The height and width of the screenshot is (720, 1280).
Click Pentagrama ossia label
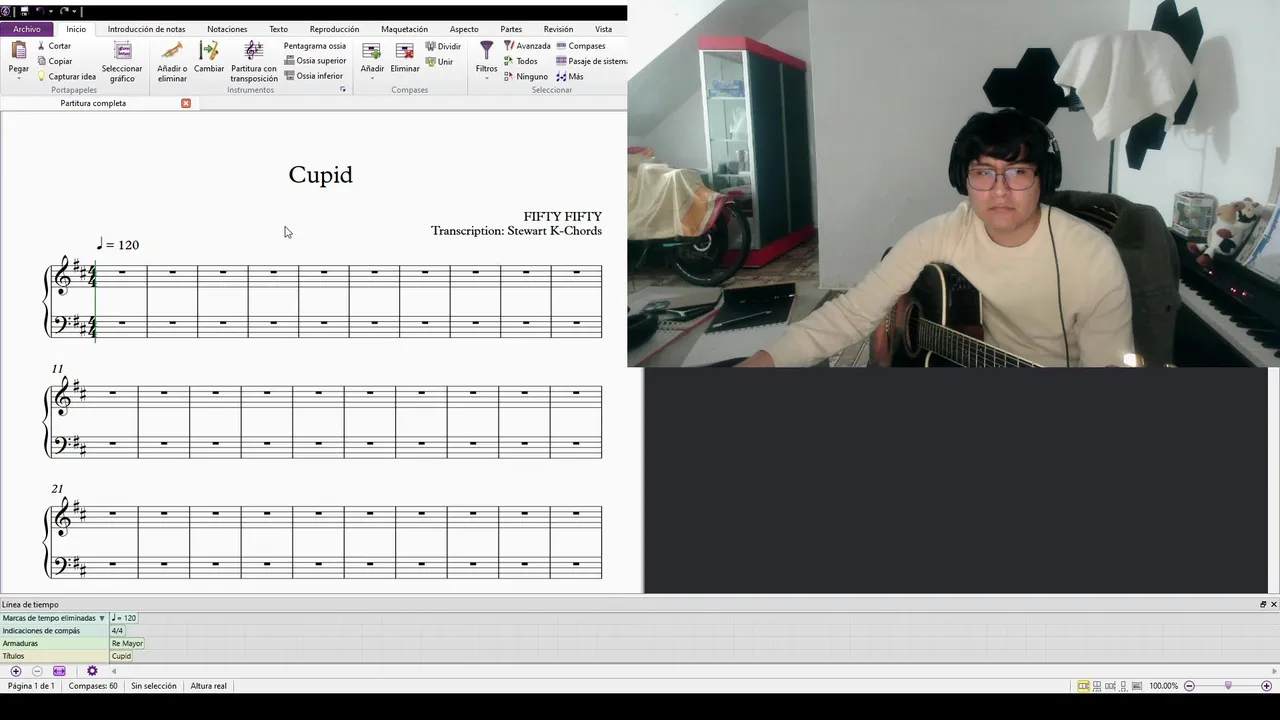coord(315,46)
